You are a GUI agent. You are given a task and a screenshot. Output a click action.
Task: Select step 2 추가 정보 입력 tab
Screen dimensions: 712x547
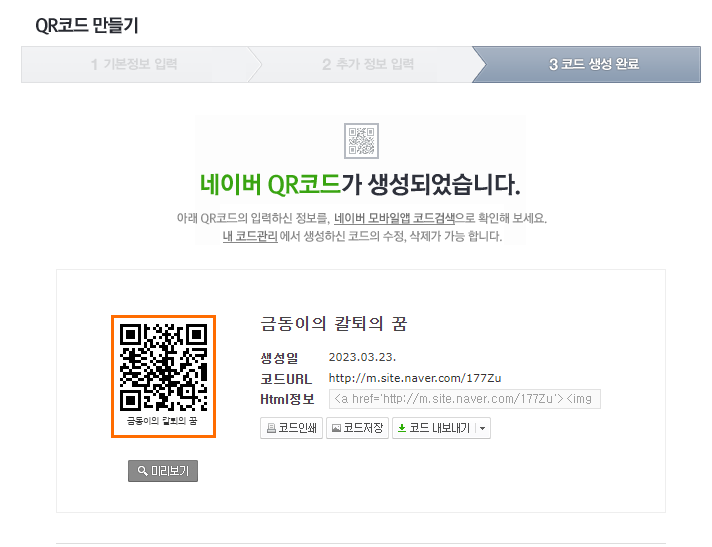[368, 64]
